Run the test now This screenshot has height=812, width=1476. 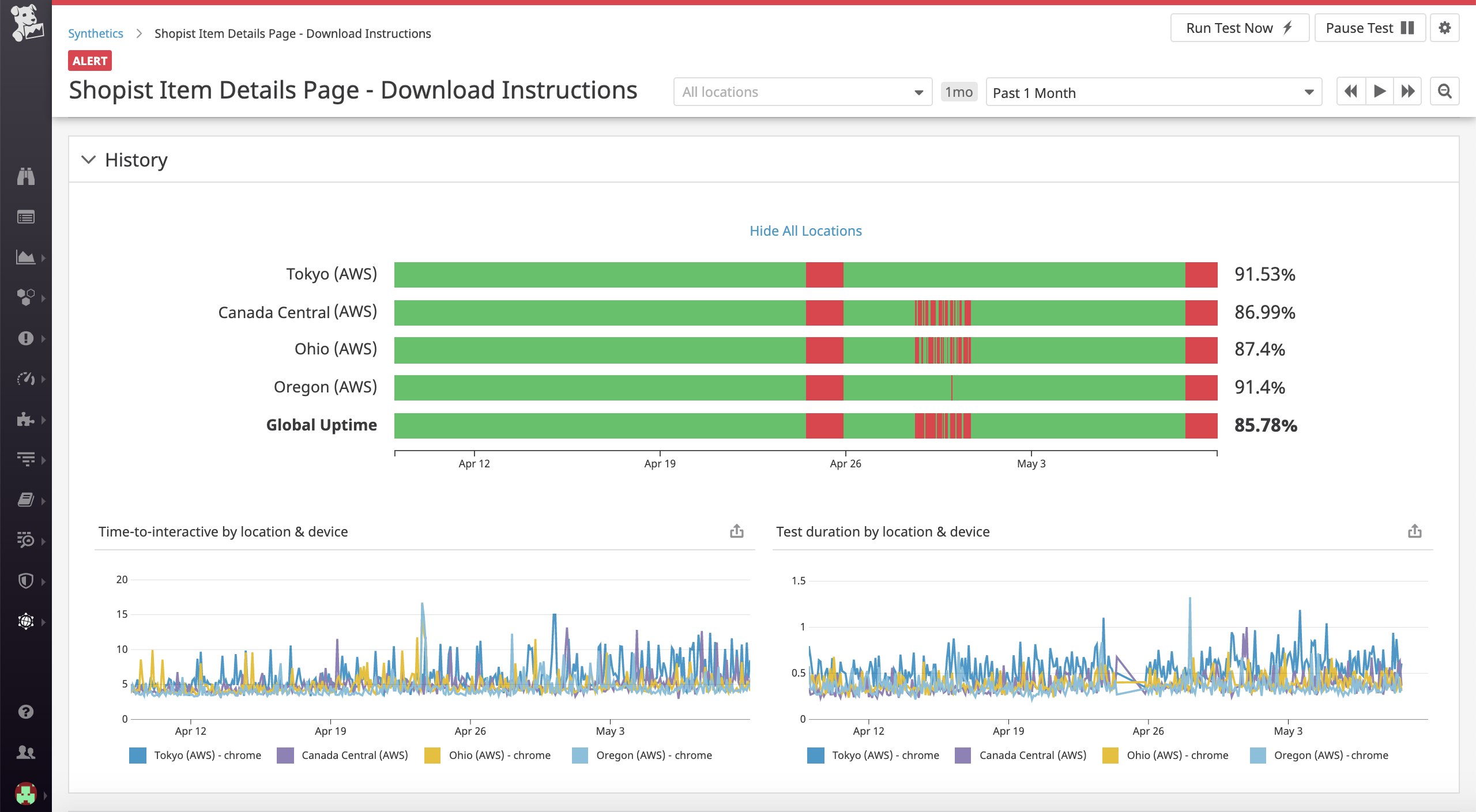[x=1239, y=27]
